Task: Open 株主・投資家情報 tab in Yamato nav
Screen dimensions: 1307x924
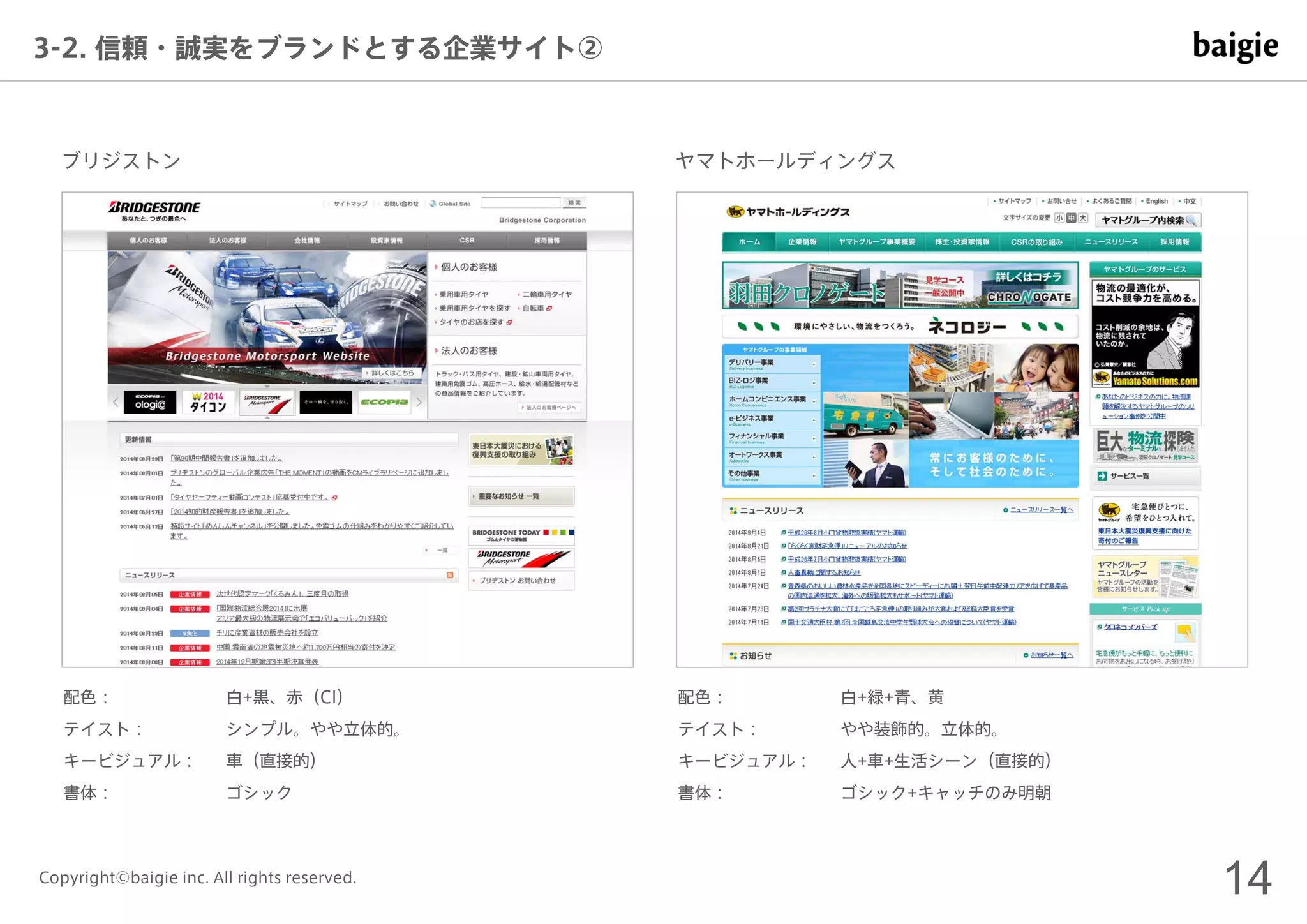Action: coord(962,242)
